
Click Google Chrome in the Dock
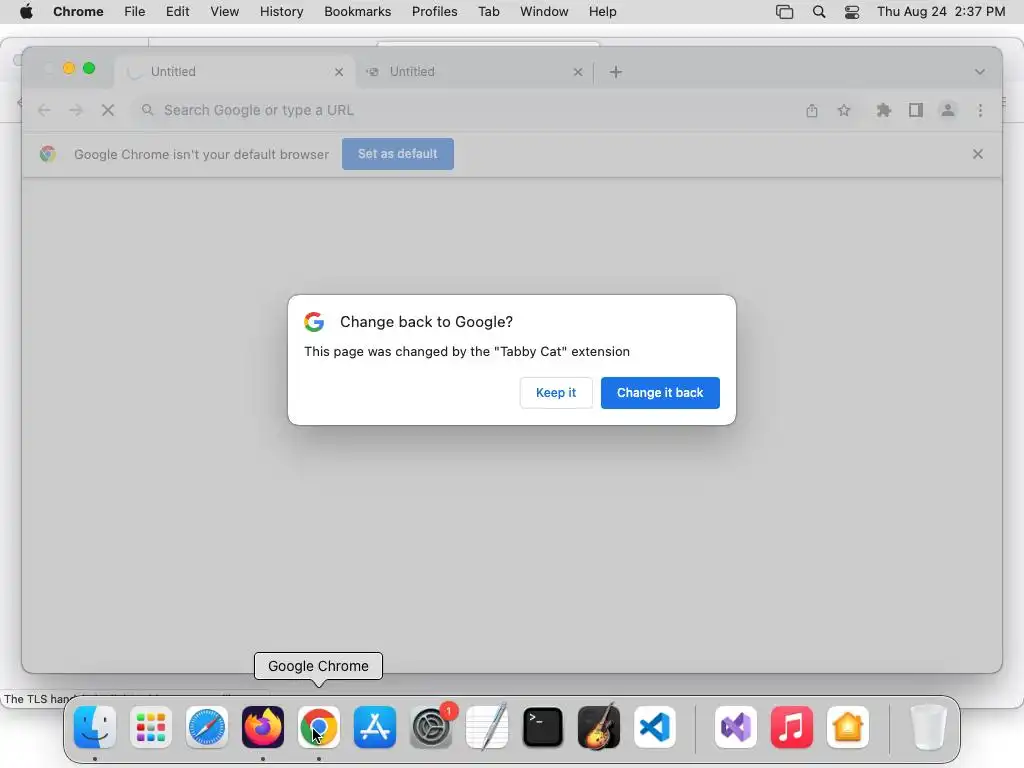point(319,727)
